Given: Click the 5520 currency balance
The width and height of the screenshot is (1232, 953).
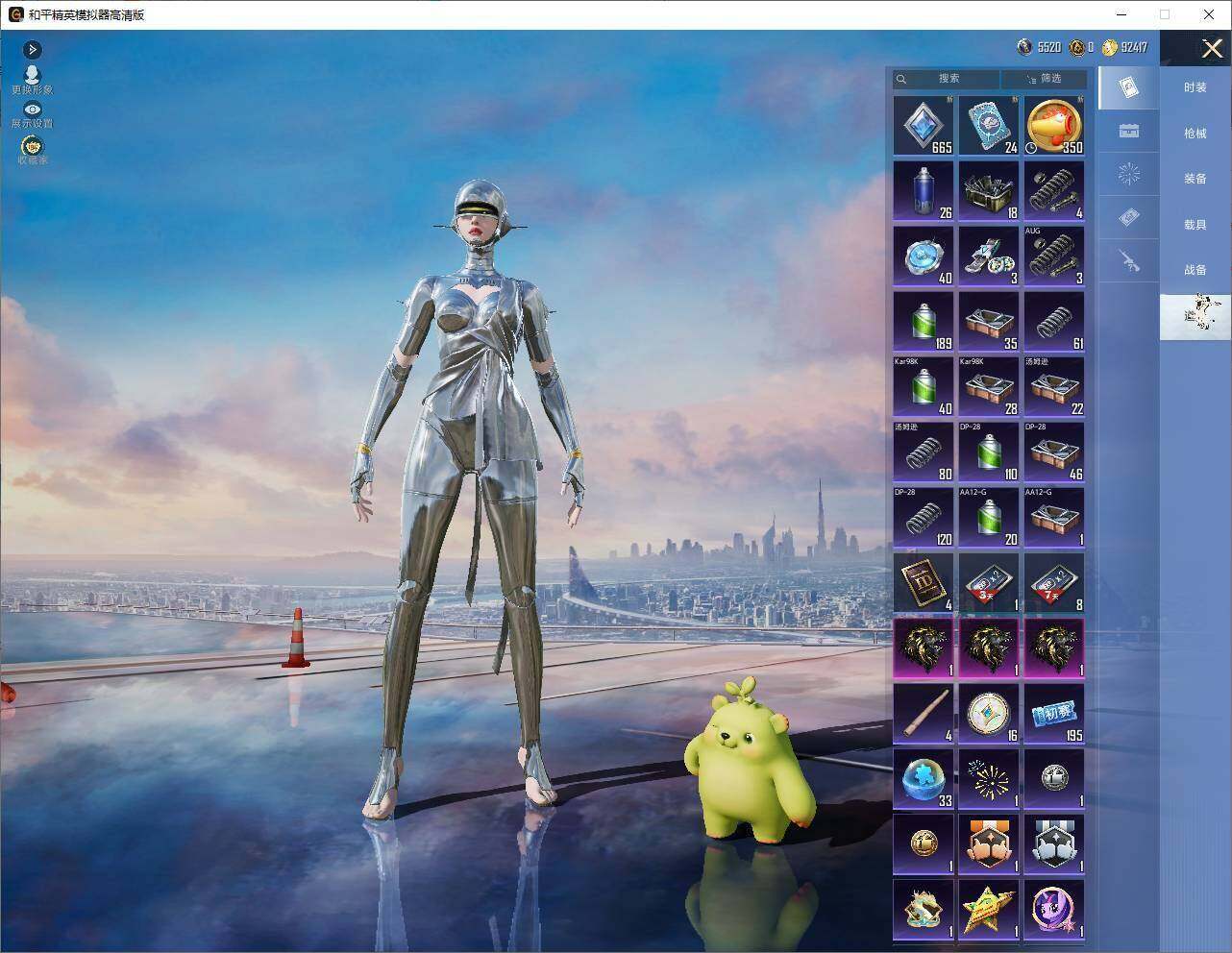Looking at the screenshot, I should [x=1040, y=47].
